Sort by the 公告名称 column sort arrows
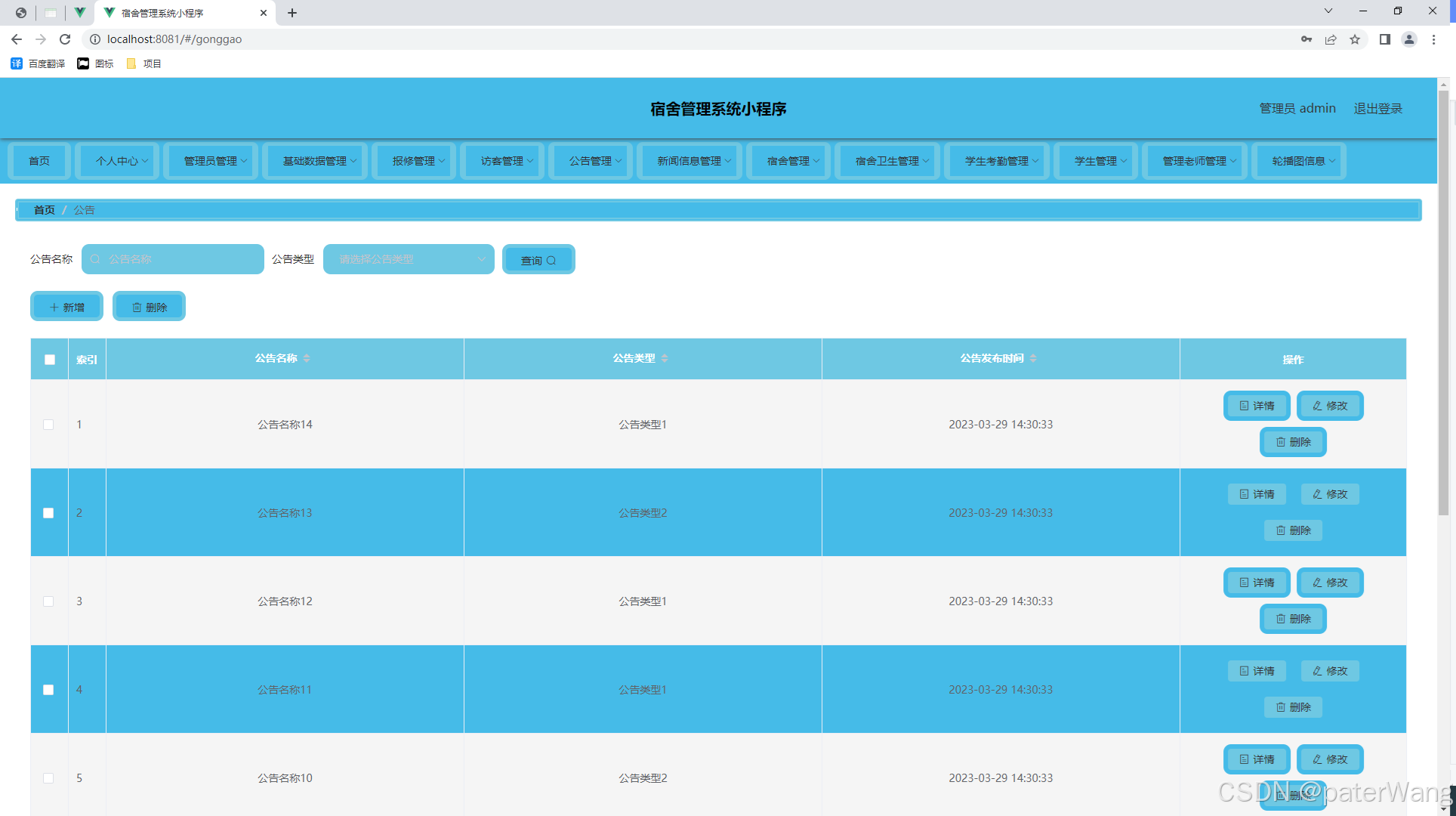Screen dimensions: 1456x816 tap(307, 358)
